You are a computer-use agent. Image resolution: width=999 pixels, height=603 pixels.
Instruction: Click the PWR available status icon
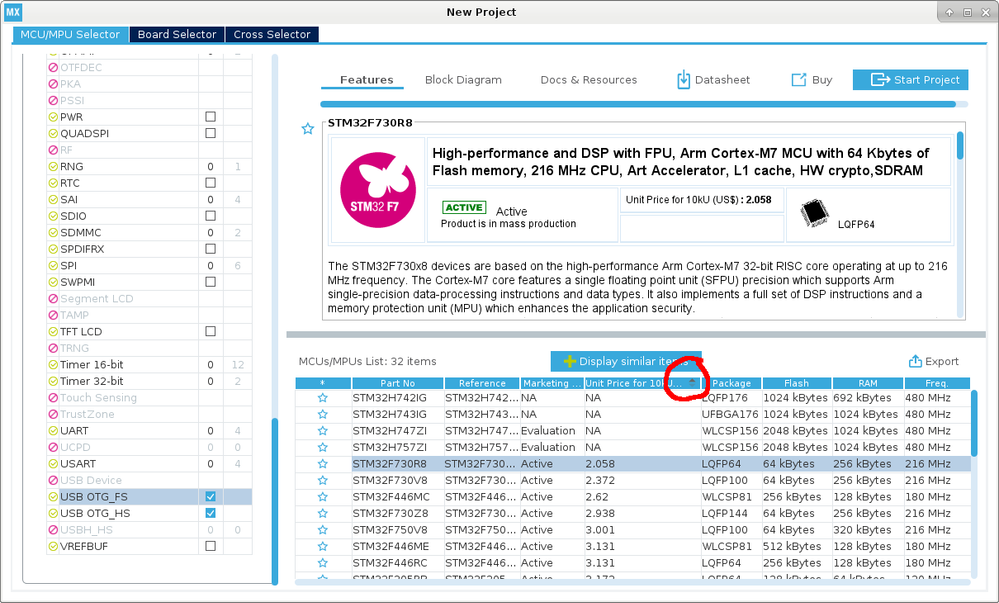pyautogui.click(x=53, y=117)
